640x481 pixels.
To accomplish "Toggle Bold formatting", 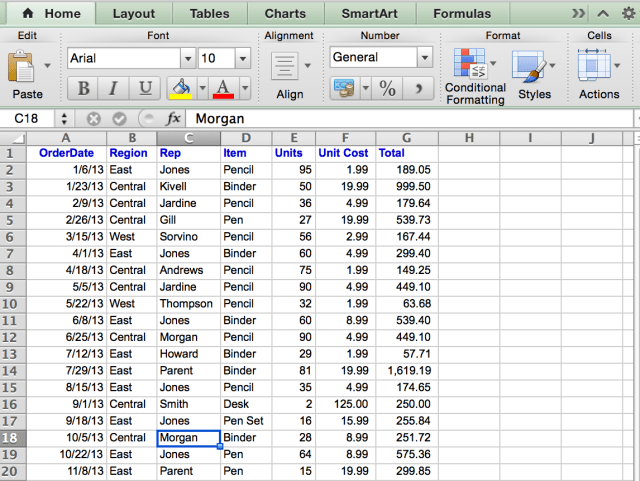I will point(84,88).
